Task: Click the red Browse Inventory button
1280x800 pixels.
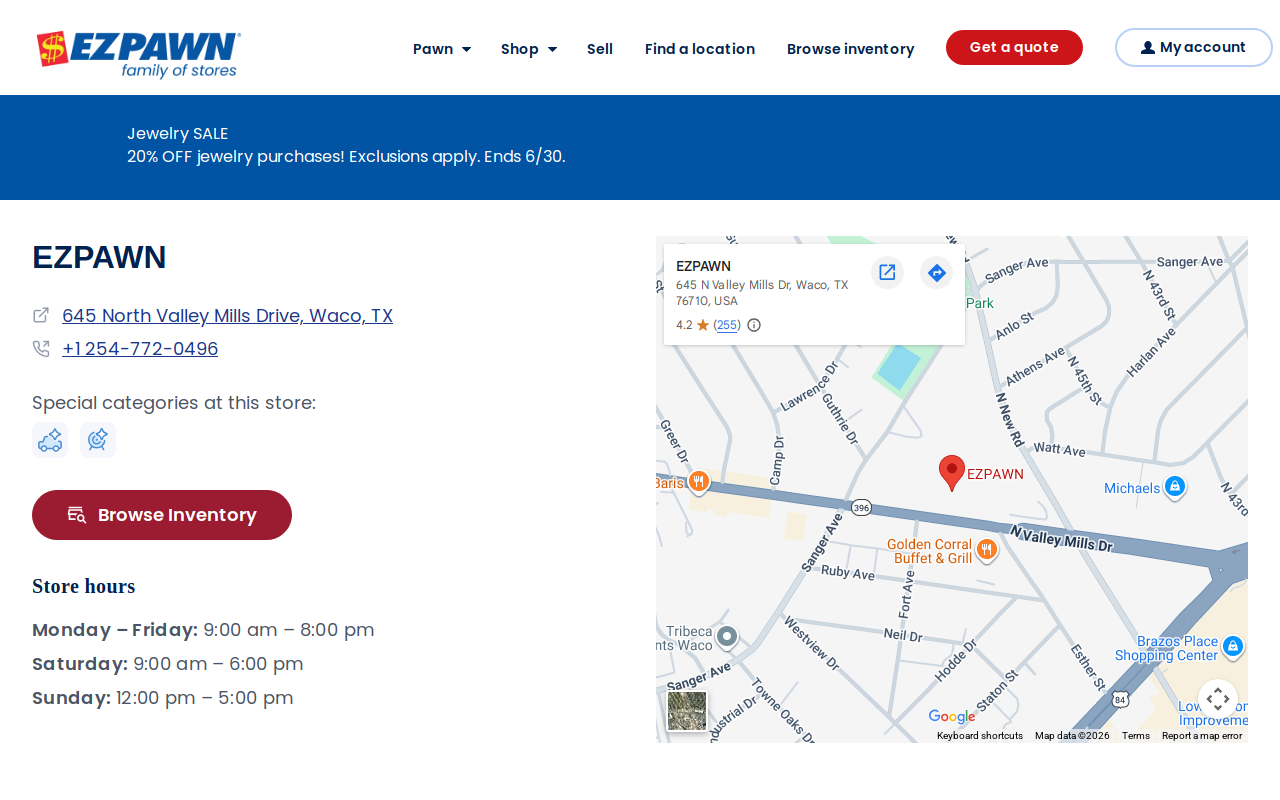Action: point(162,515)
